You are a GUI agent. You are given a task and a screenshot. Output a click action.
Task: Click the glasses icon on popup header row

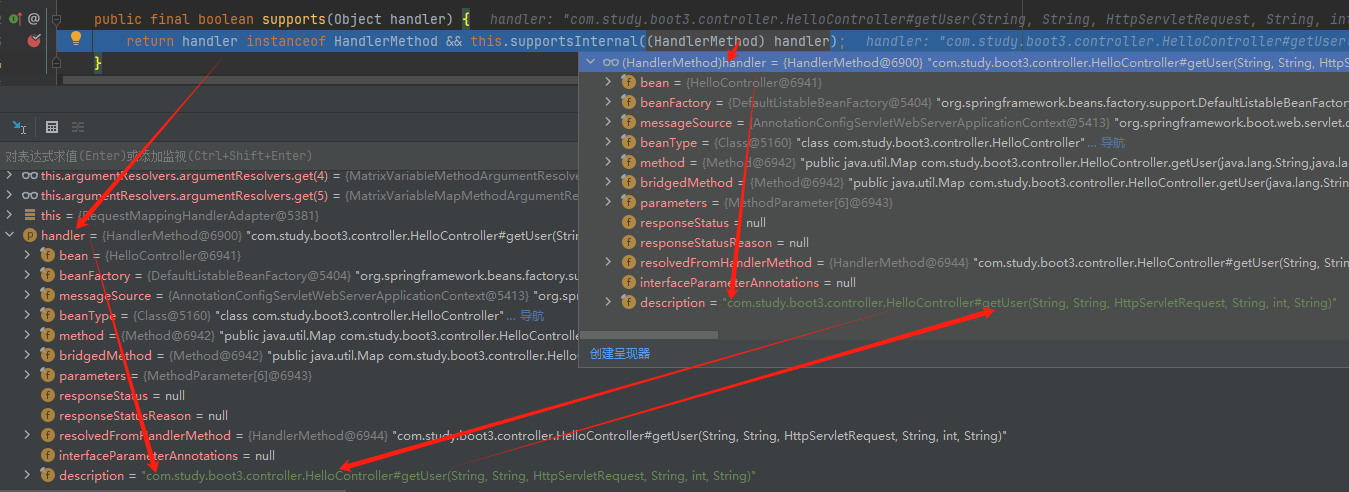[610, 62]
